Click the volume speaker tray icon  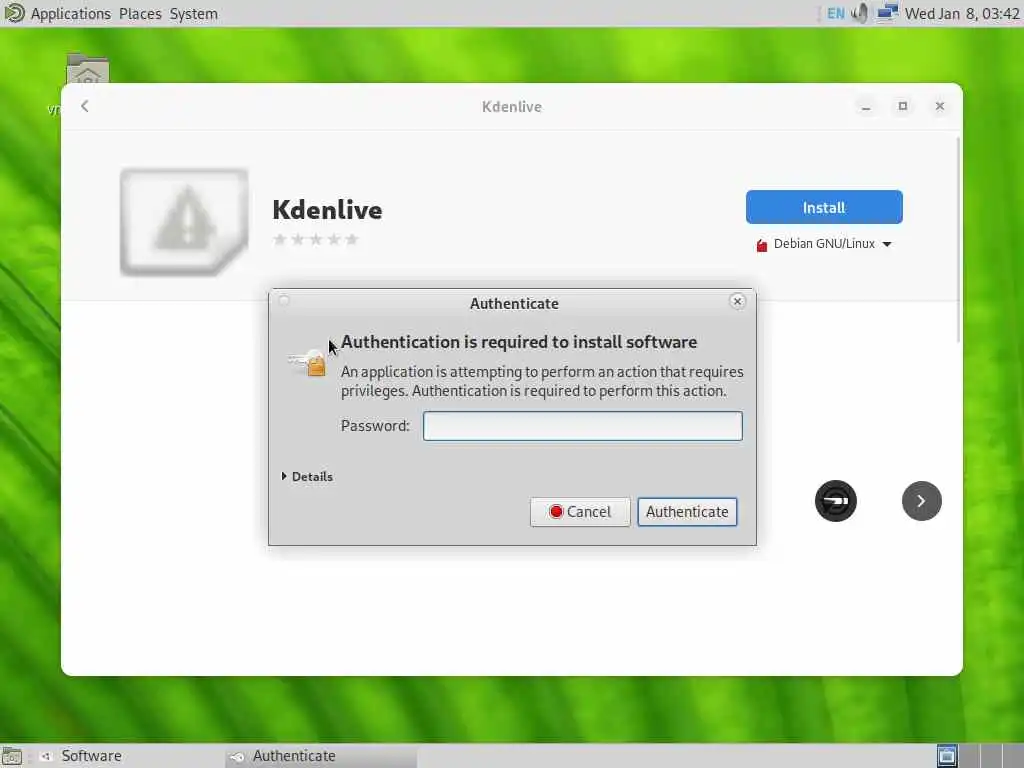click(861, 13)
